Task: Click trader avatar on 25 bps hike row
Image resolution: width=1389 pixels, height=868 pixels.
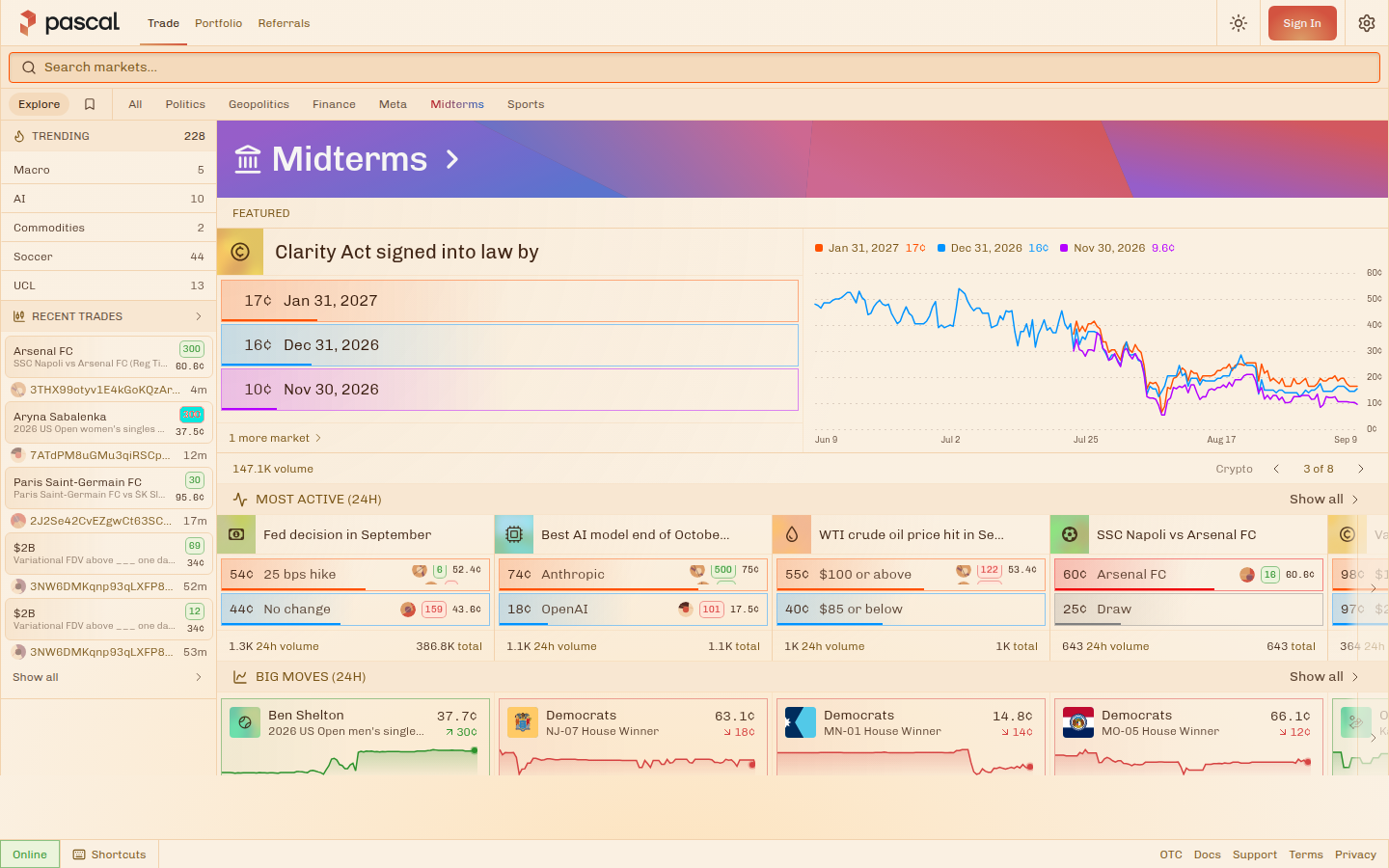Action: (x=420, y=571)
